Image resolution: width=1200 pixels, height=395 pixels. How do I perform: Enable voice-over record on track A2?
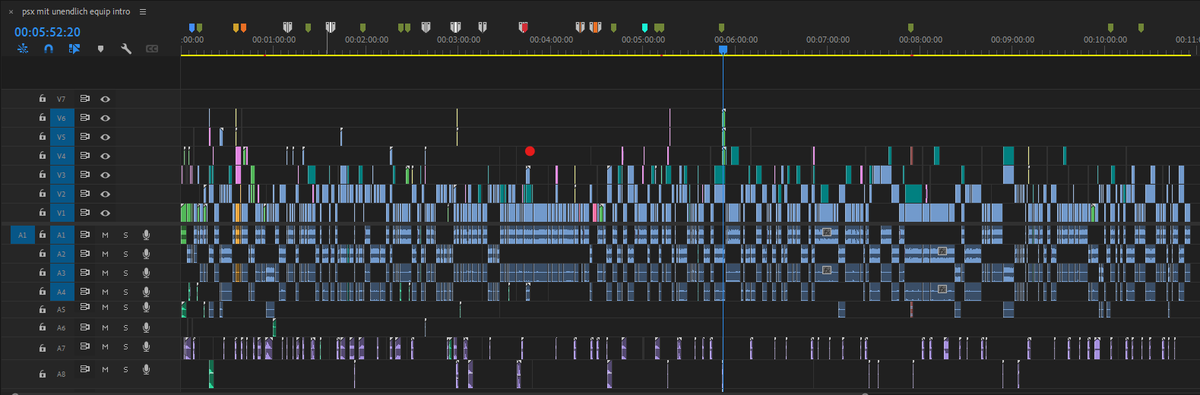(146, 253)
